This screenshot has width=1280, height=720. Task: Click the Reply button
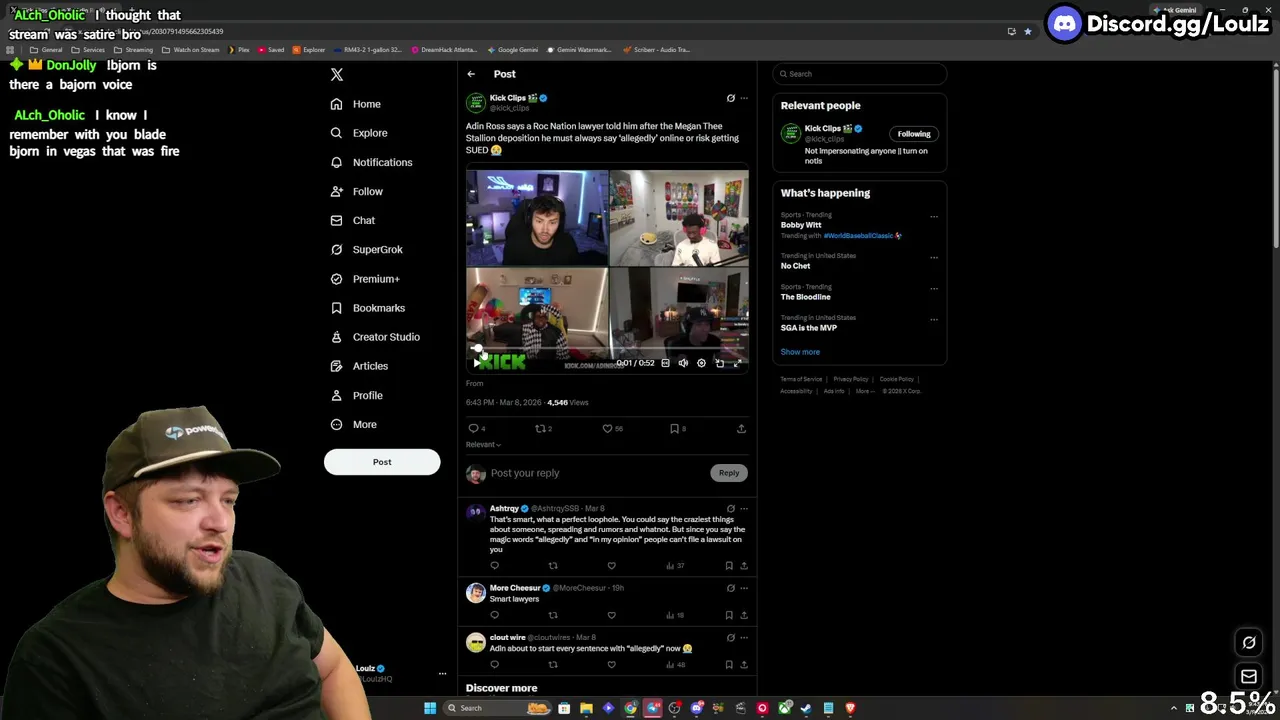click(729, 473)
